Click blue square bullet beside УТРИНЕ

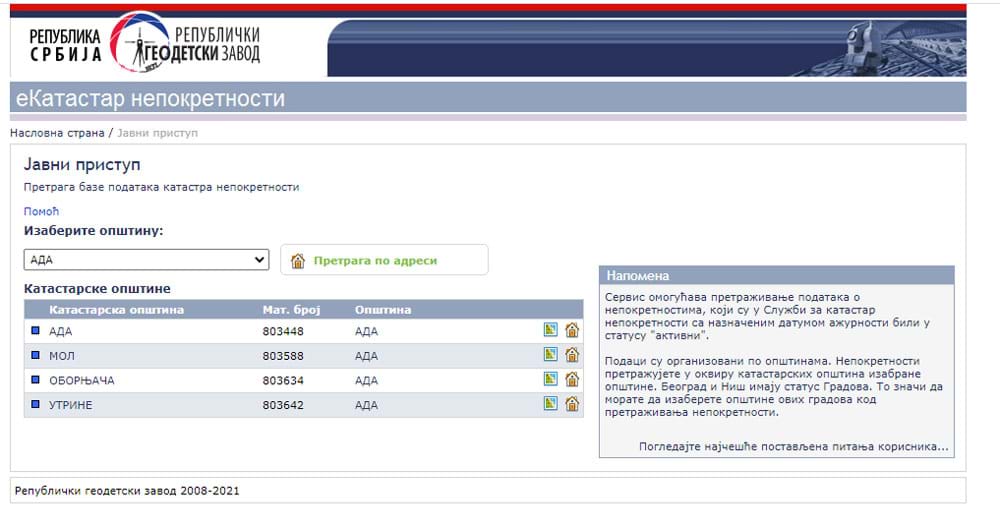point(35,404)
